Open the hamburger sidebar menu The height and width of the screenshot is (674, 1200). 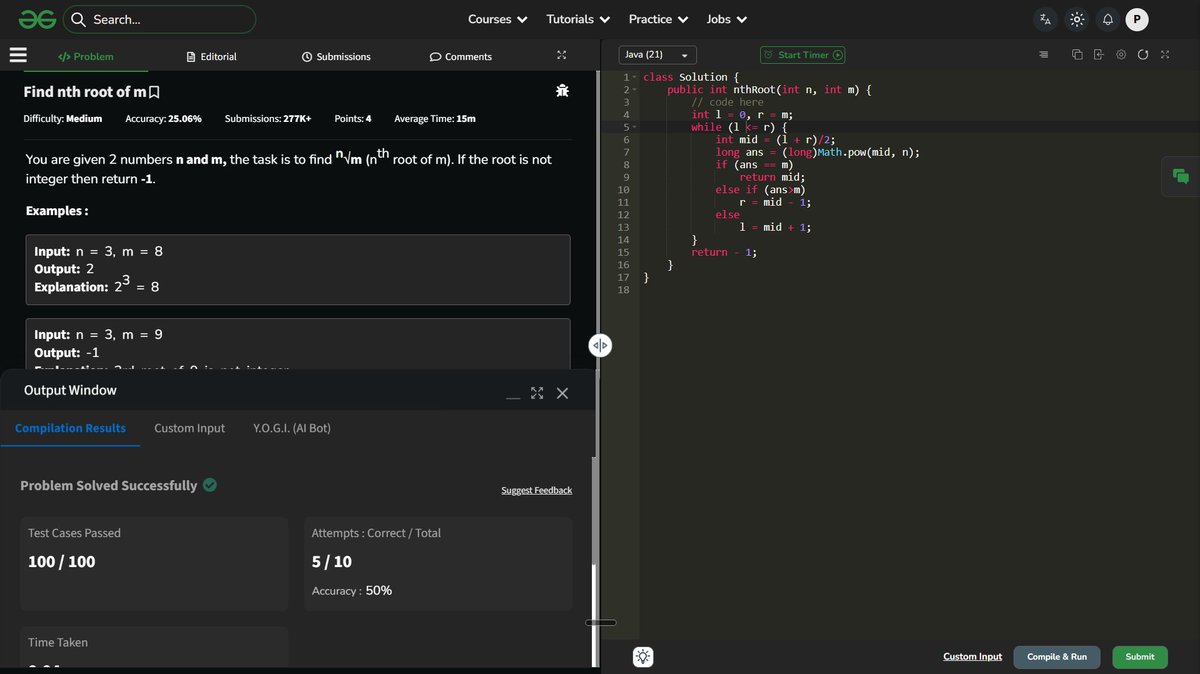(x=17, y=56)
